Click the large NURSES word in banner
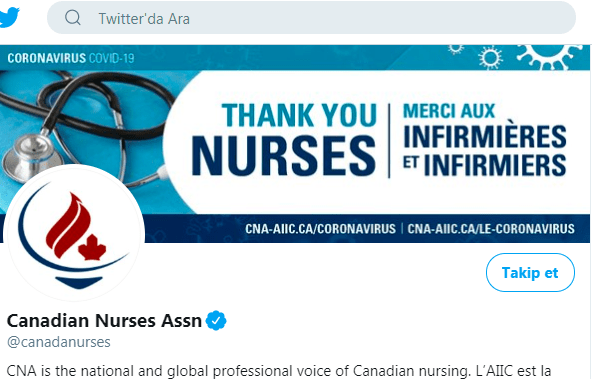 [x=284, y=156]
